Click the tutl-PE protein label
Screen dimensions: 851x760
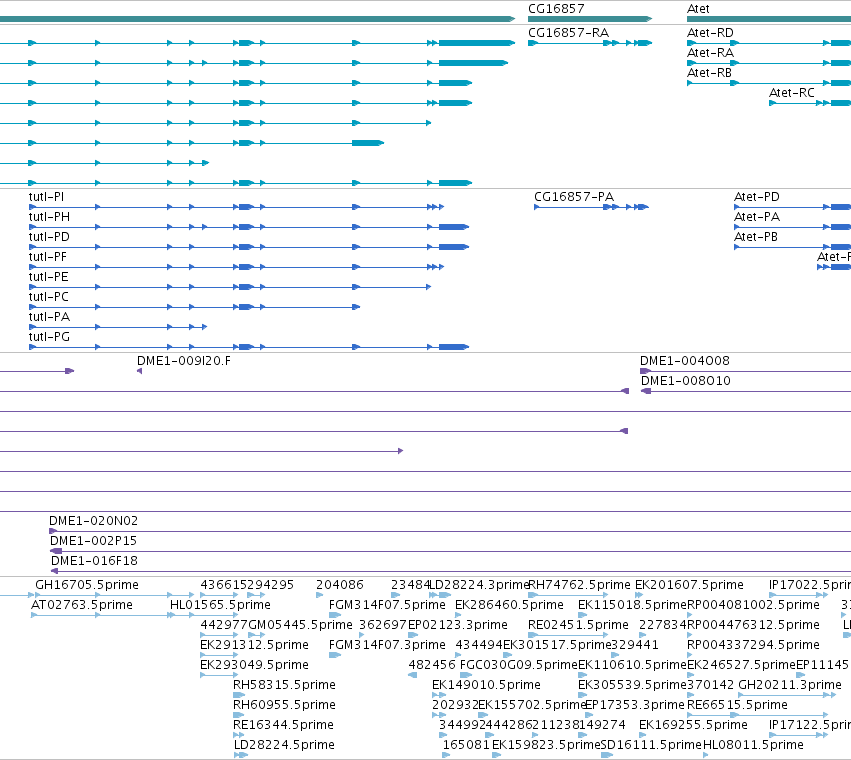48,277
